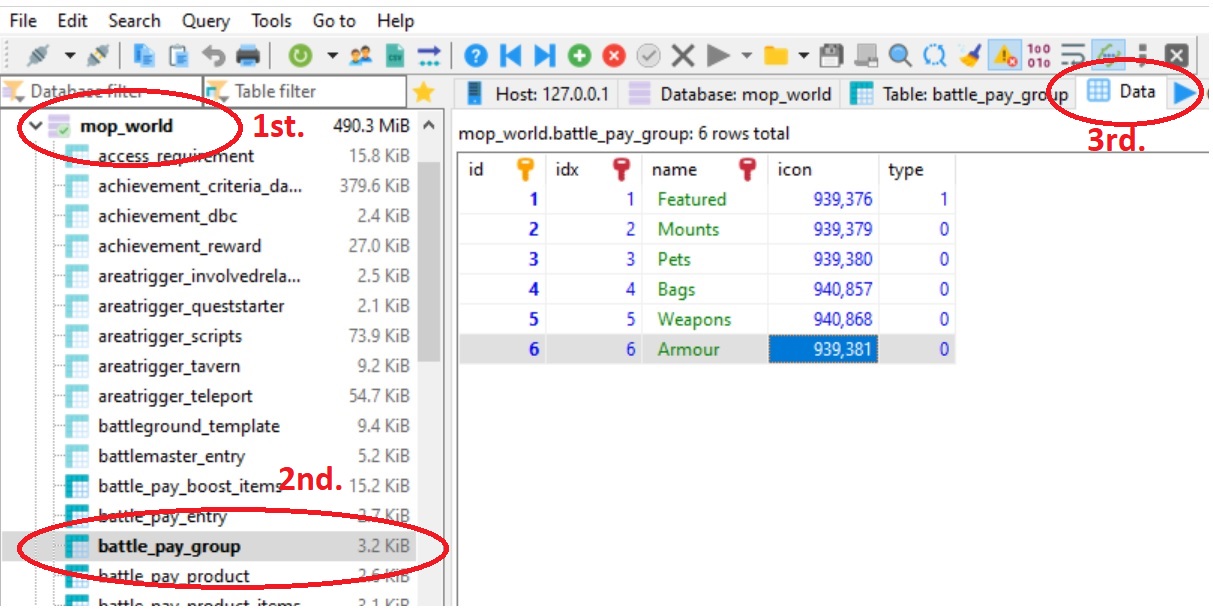Image resolution: width=1213 pixels, height=609 pixels.
Task: Open the dropdown arrow beside the refresh icon
Action: [x=332, y=56]
